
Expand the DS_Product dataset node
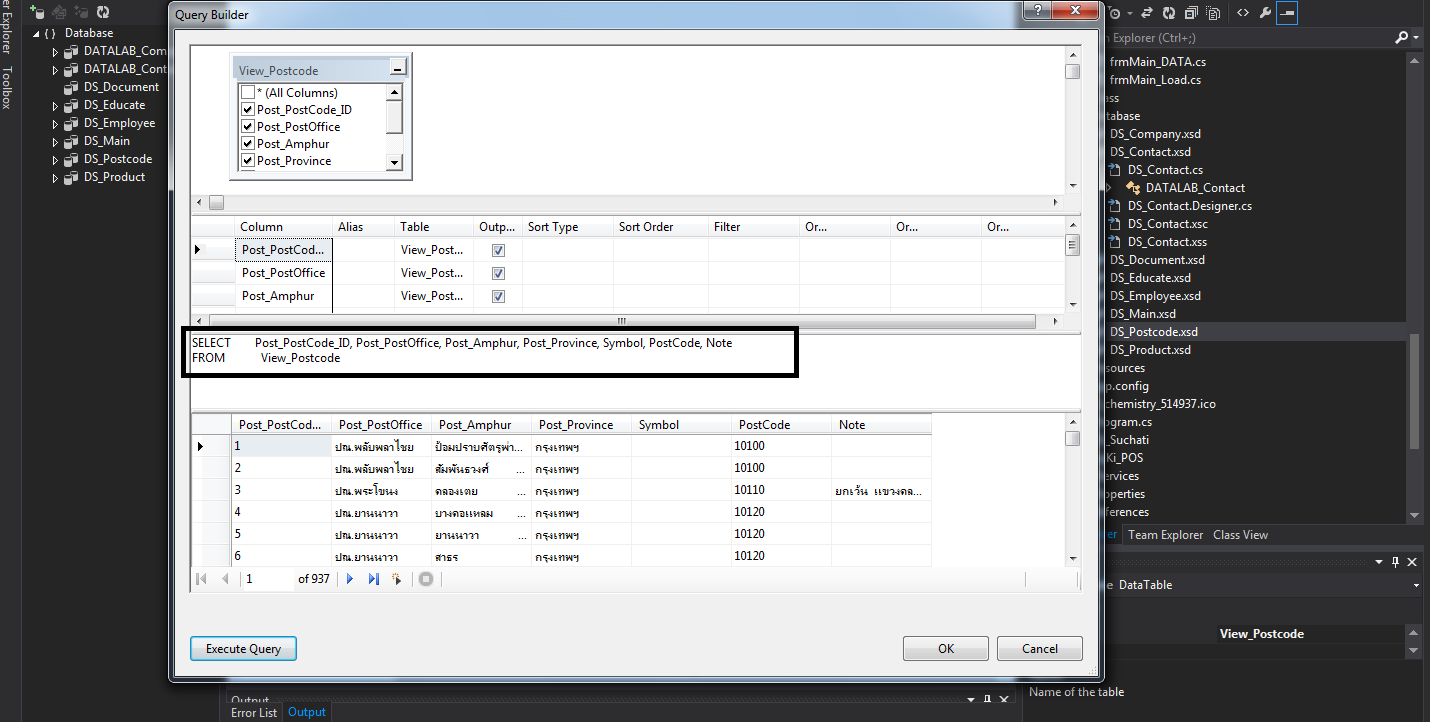(56, 177)
